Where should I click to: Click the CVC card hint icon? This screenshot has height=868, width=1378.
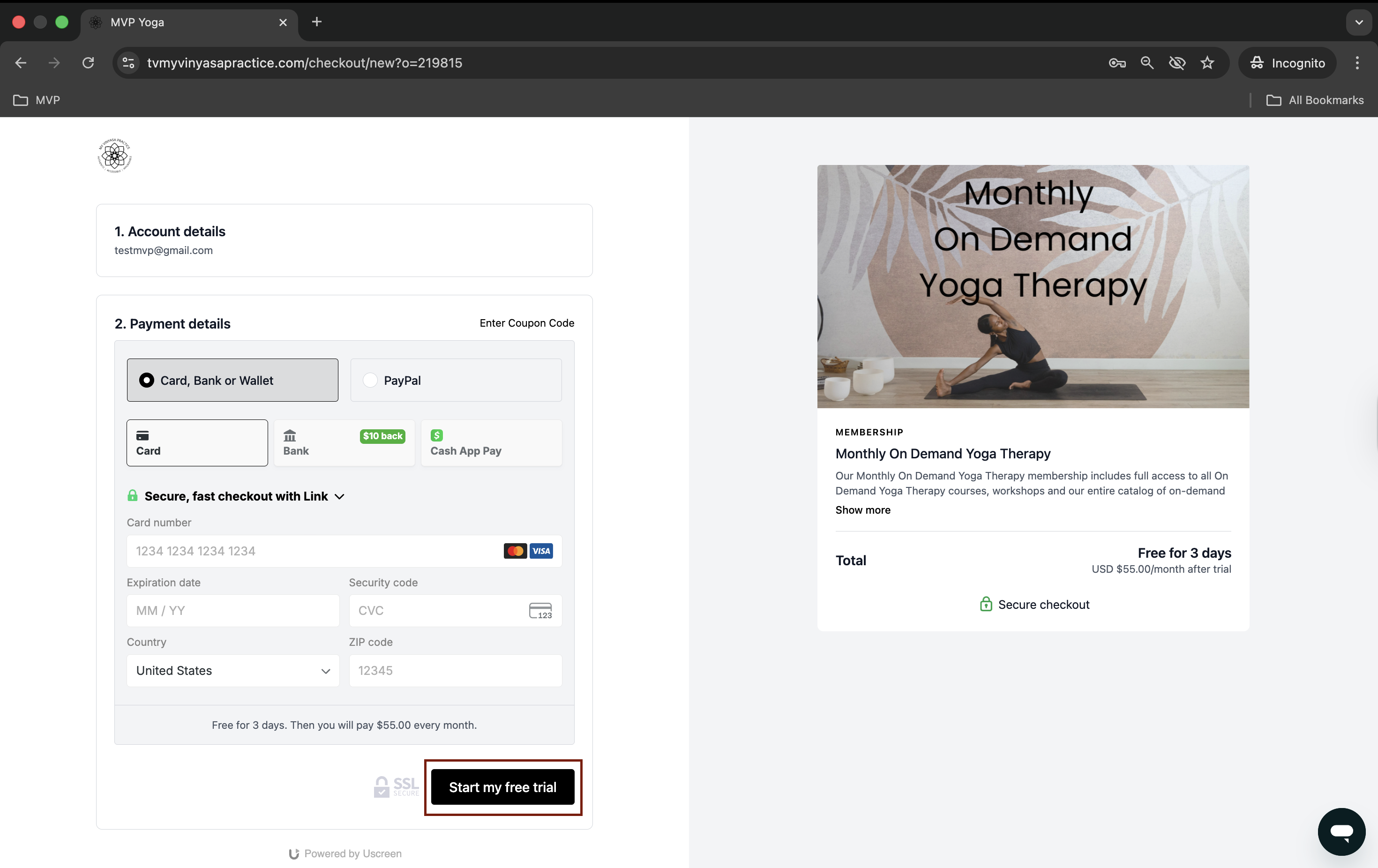[x=540, y=611]
